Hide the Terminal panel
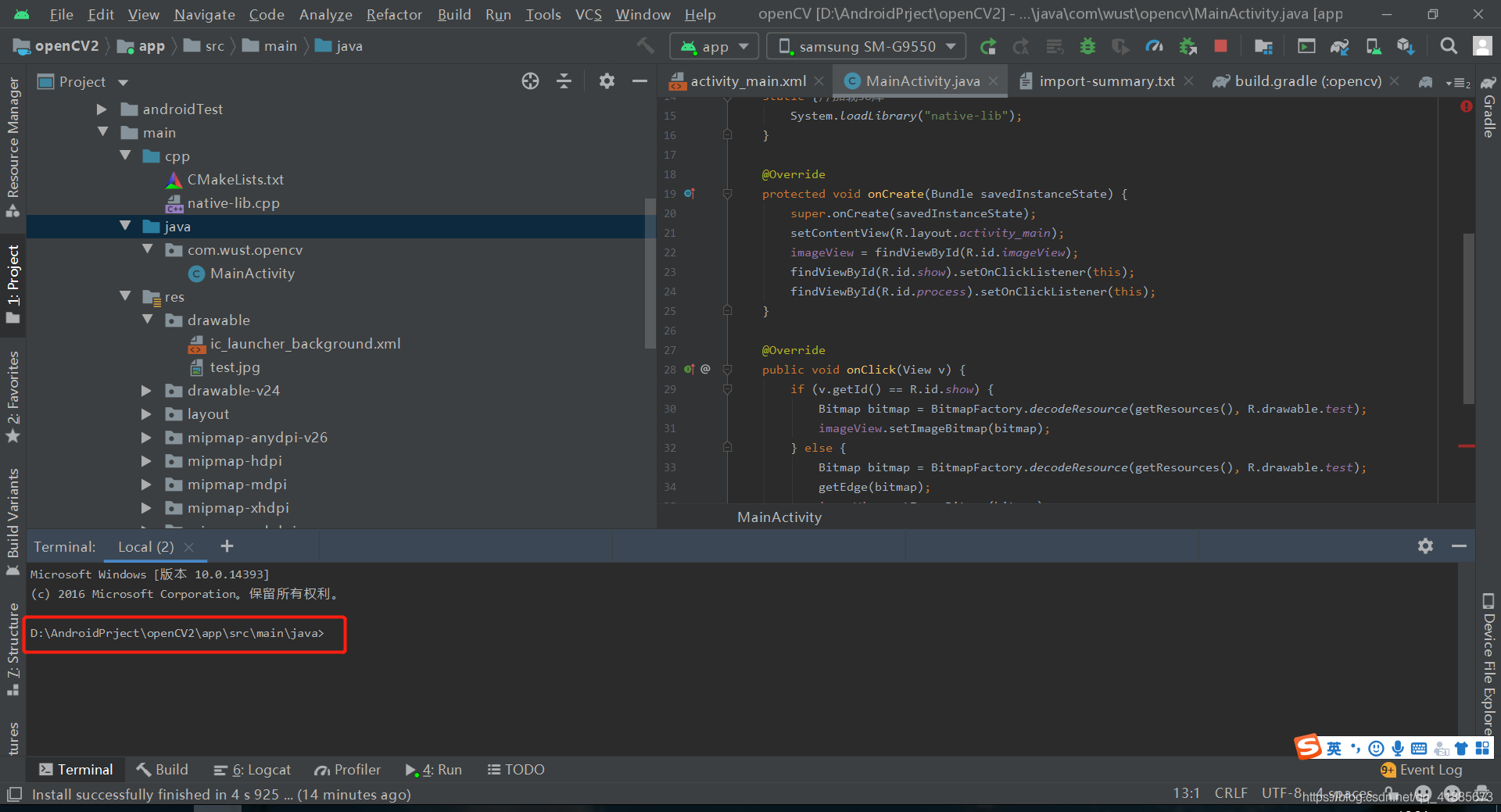Image resolution: width=1501 pixels, height=812 pixels. (1459, 546)
